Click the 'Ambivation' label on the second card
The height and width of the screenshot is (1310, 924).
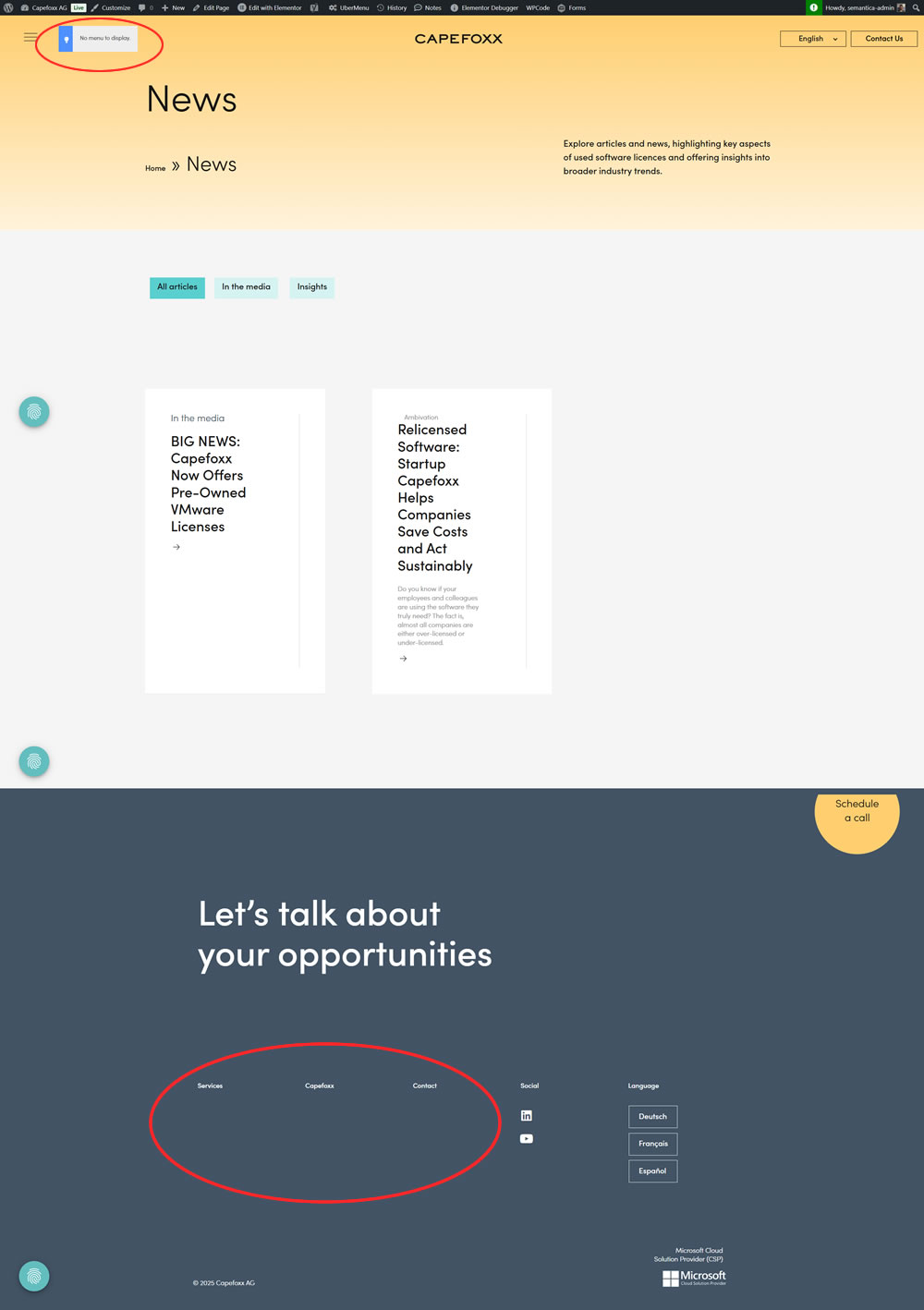pyautogui.click(x=421, y=418)
